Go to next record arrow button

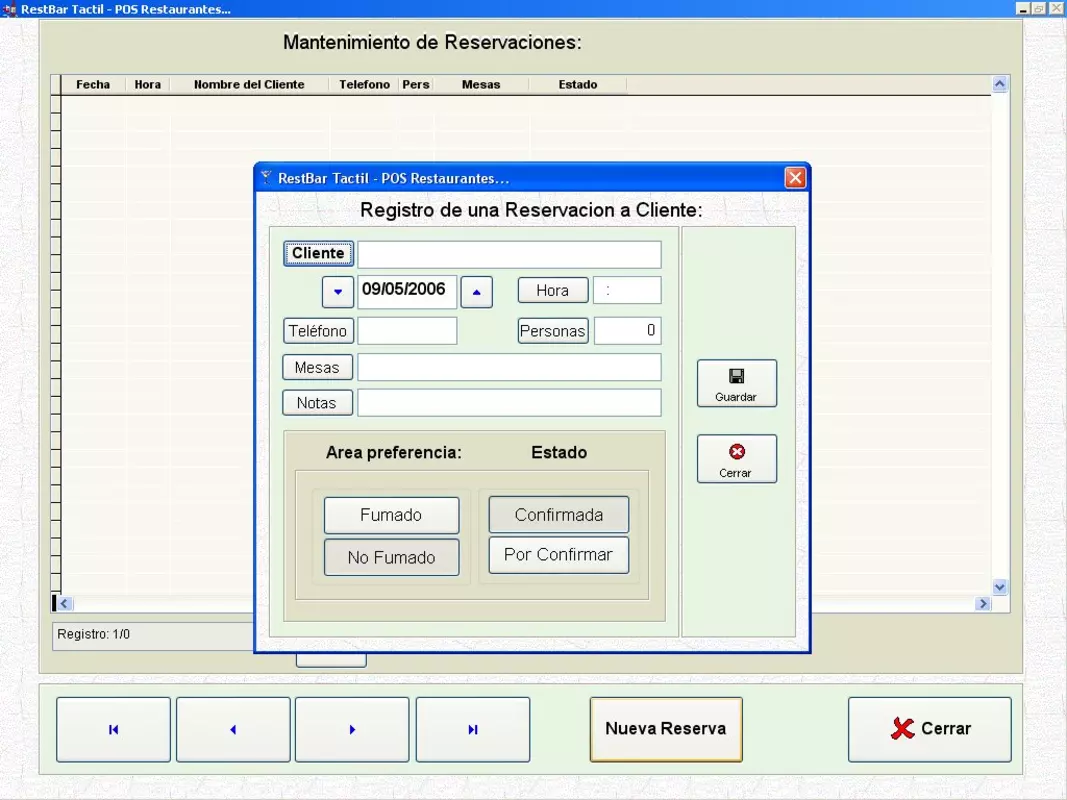(x=352, y=729)
